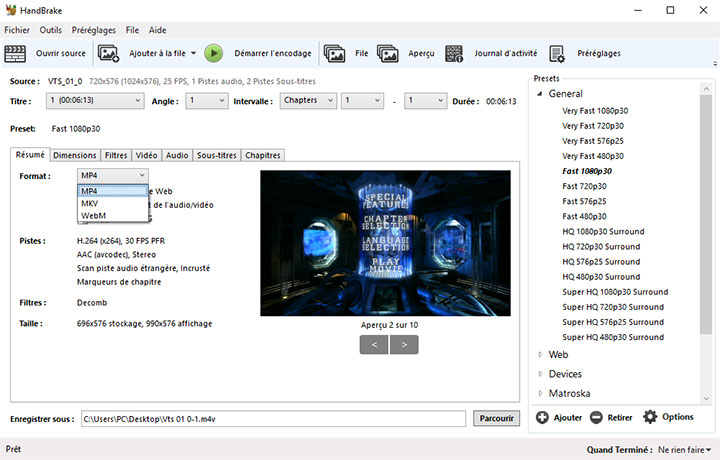Select HQ 720p30 Surround preset

click(x=601, y=247)
